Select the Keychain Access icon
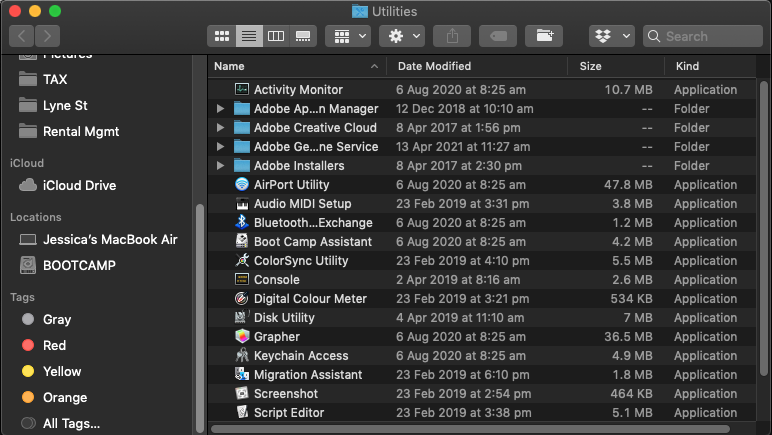Image resolution: width=772 pixels, height=435 pixels. (x=242, y=355)
